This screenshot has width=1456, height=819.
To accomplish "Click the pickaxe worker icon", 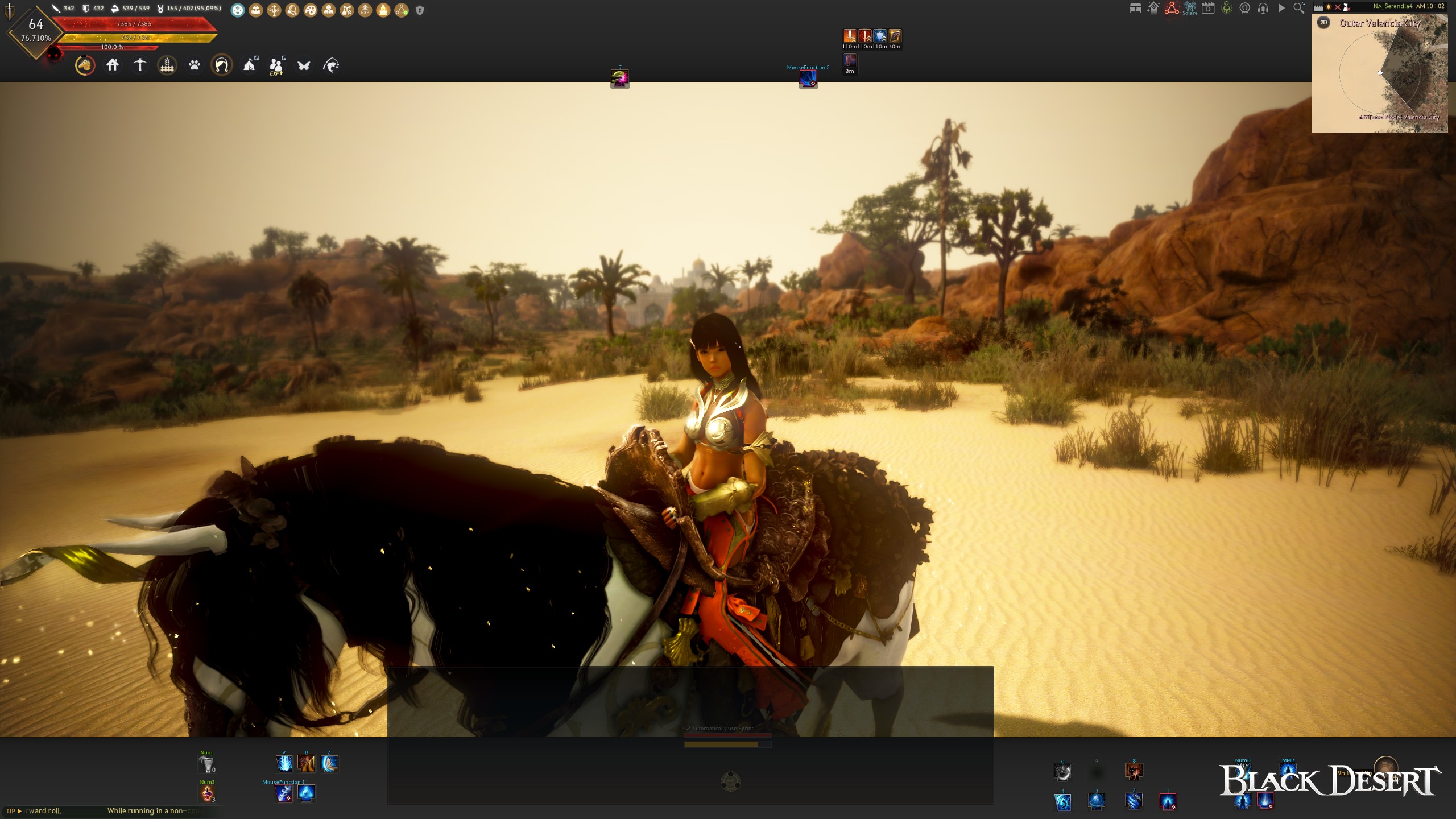I will (140, 65).
